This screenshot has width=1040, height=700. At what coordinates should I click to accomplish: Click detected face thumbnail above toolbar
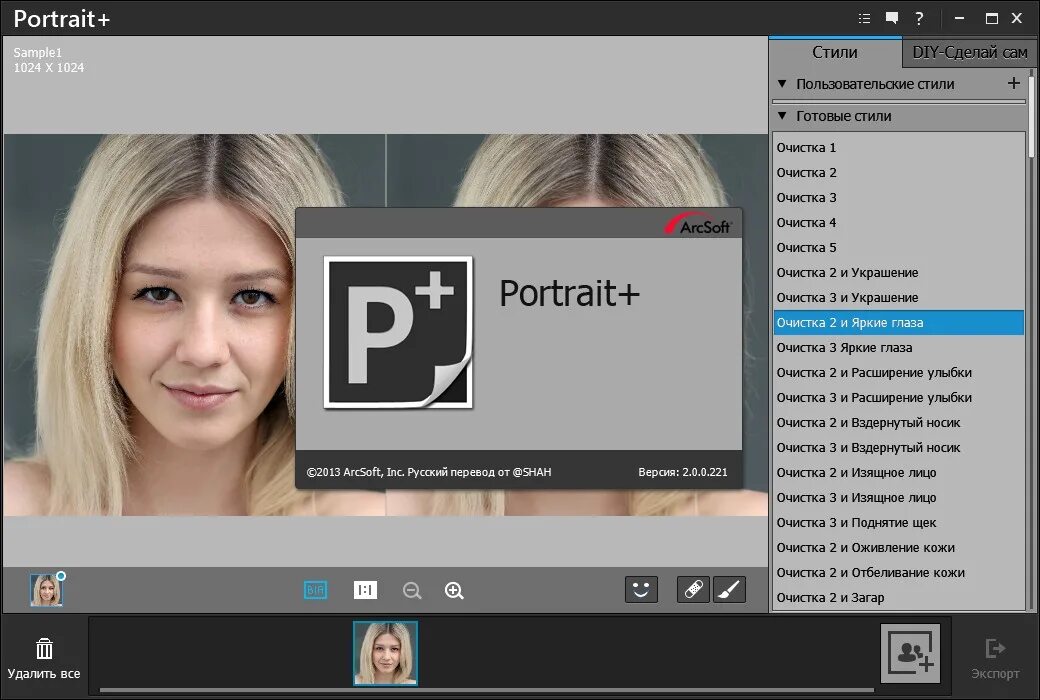pyautogui.click(x=46, y=590)
